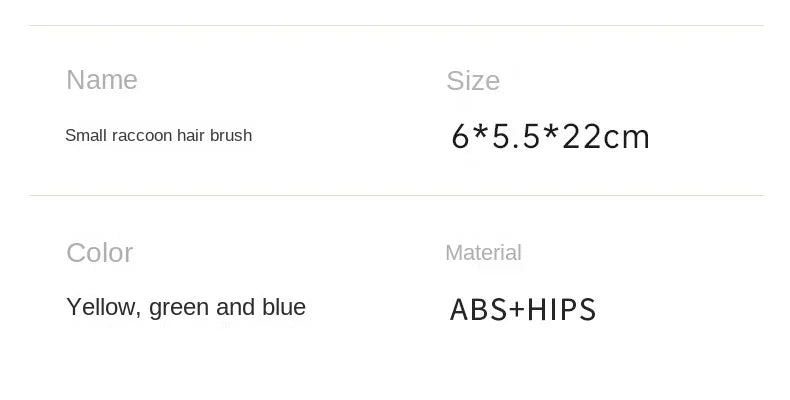This screenshot has height=400, width=790.
Task: Click the word brush in product name
Action: tap(231, 135)
